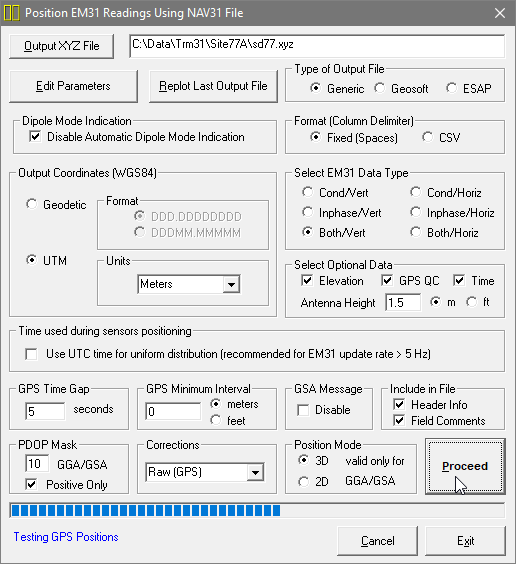Click the GPS Minimum Interval value field

pyautogui.click(x=173, y=411)
